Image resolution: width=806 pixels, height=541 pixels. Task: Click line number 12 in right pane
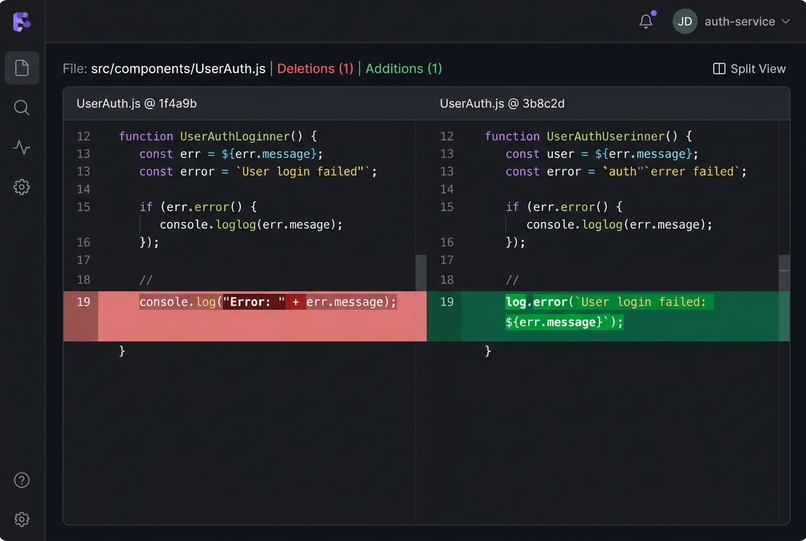click(447, 136)
